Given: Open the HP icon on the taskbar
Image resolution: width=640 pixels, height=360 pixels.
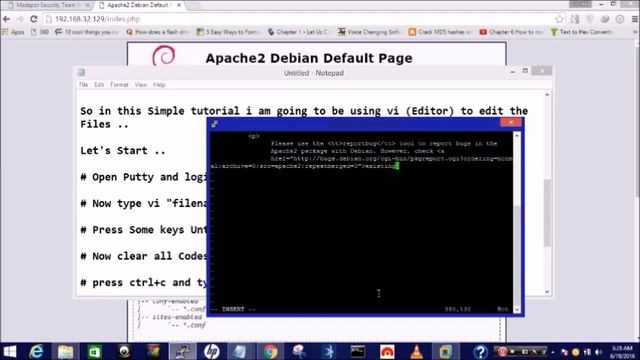Looking at the screenshot, I should pyautogui.click(x=211, y=351).
